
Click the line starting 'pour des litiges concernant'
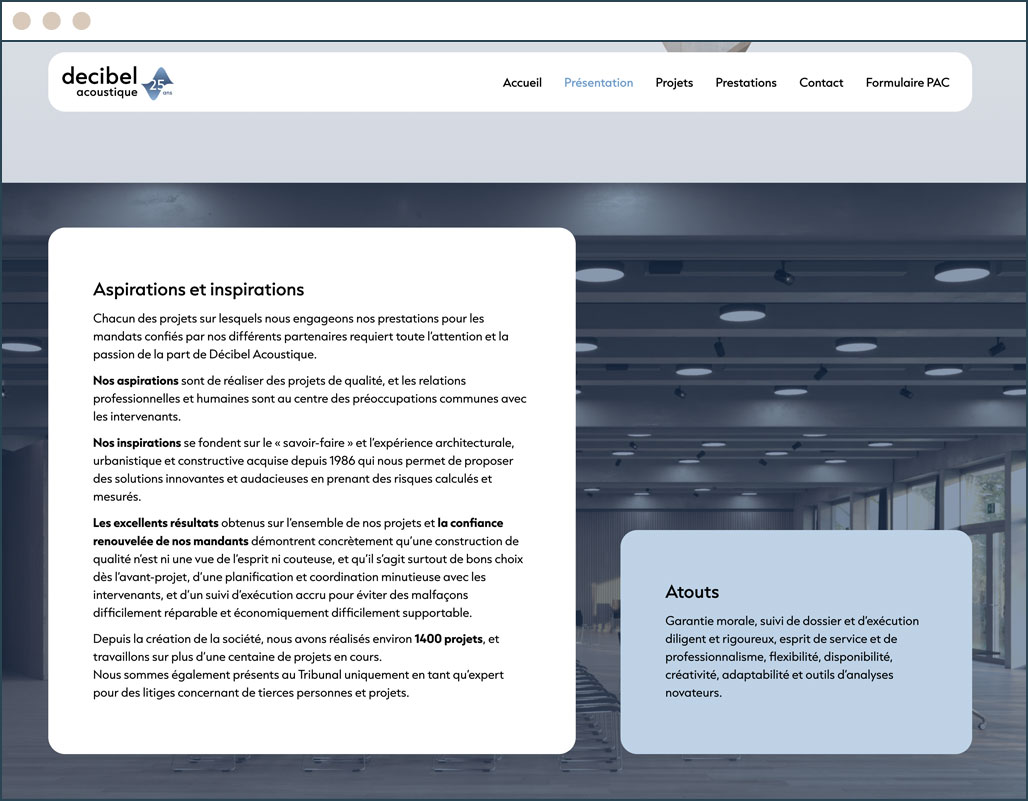click(251, 693)
